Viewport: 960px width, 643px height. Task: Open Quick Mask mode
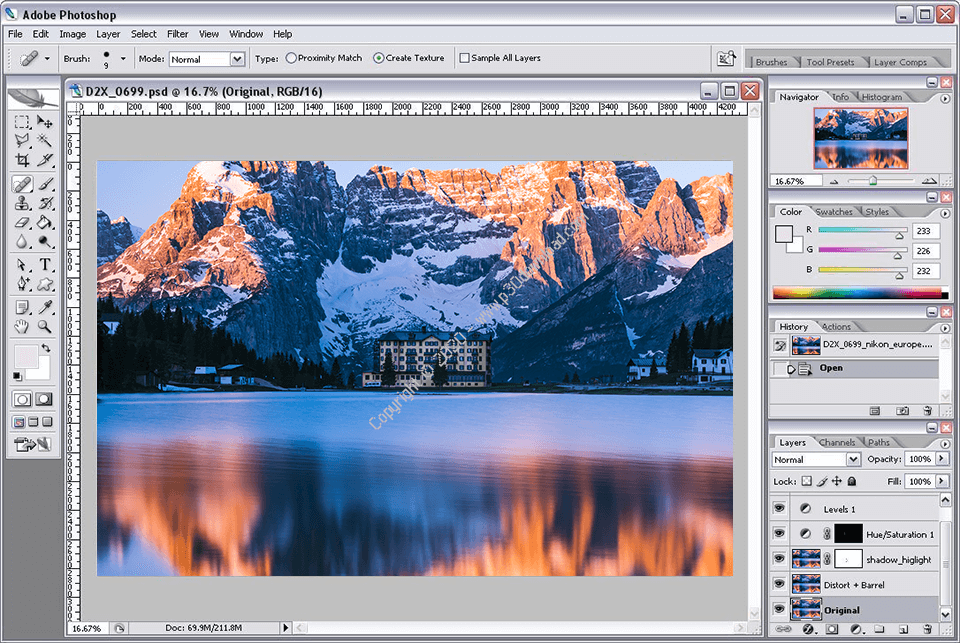(44, 398)
